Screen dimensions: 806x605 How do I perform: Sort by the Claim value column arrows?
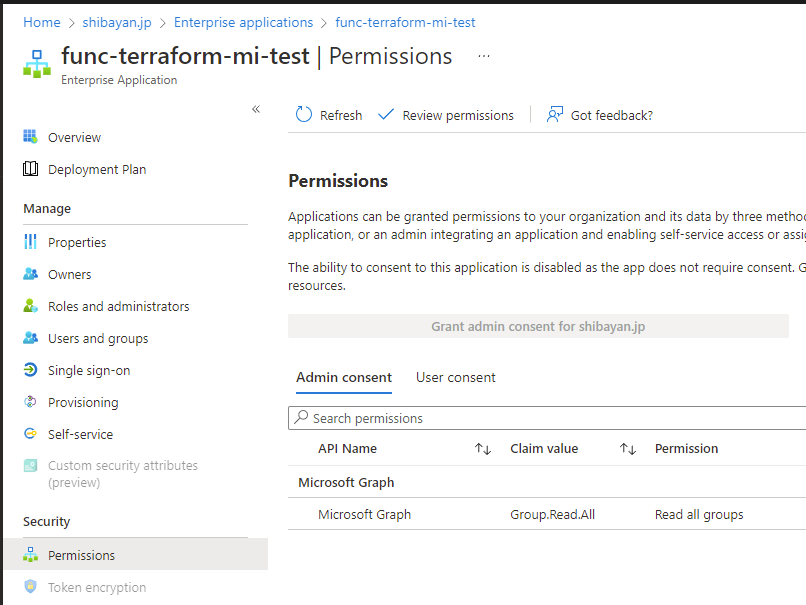tap(628, 449)
